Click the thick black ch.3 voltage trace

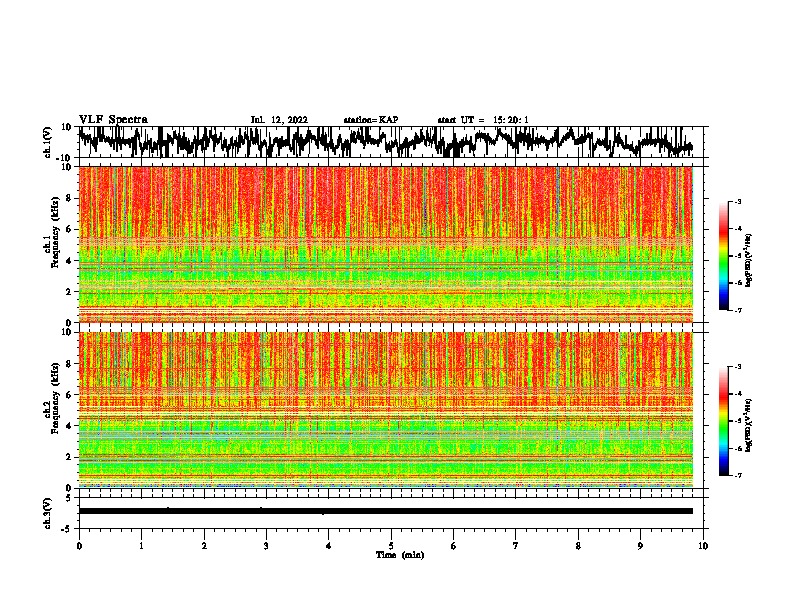coord(386,511)
